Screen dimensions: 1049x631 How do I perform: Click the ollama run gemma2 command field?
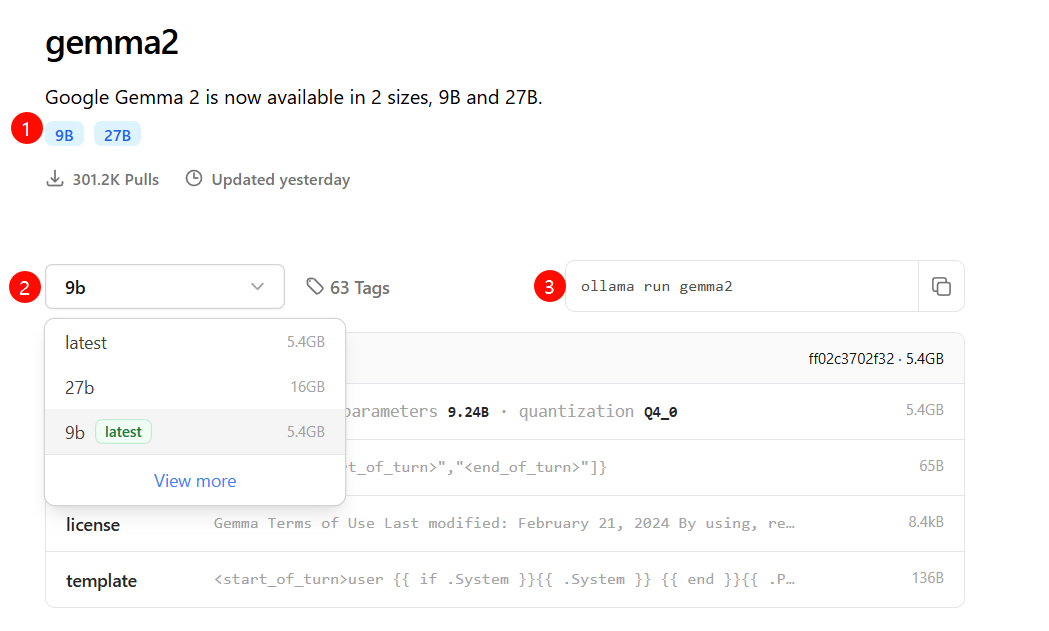[x=741, y=286]
